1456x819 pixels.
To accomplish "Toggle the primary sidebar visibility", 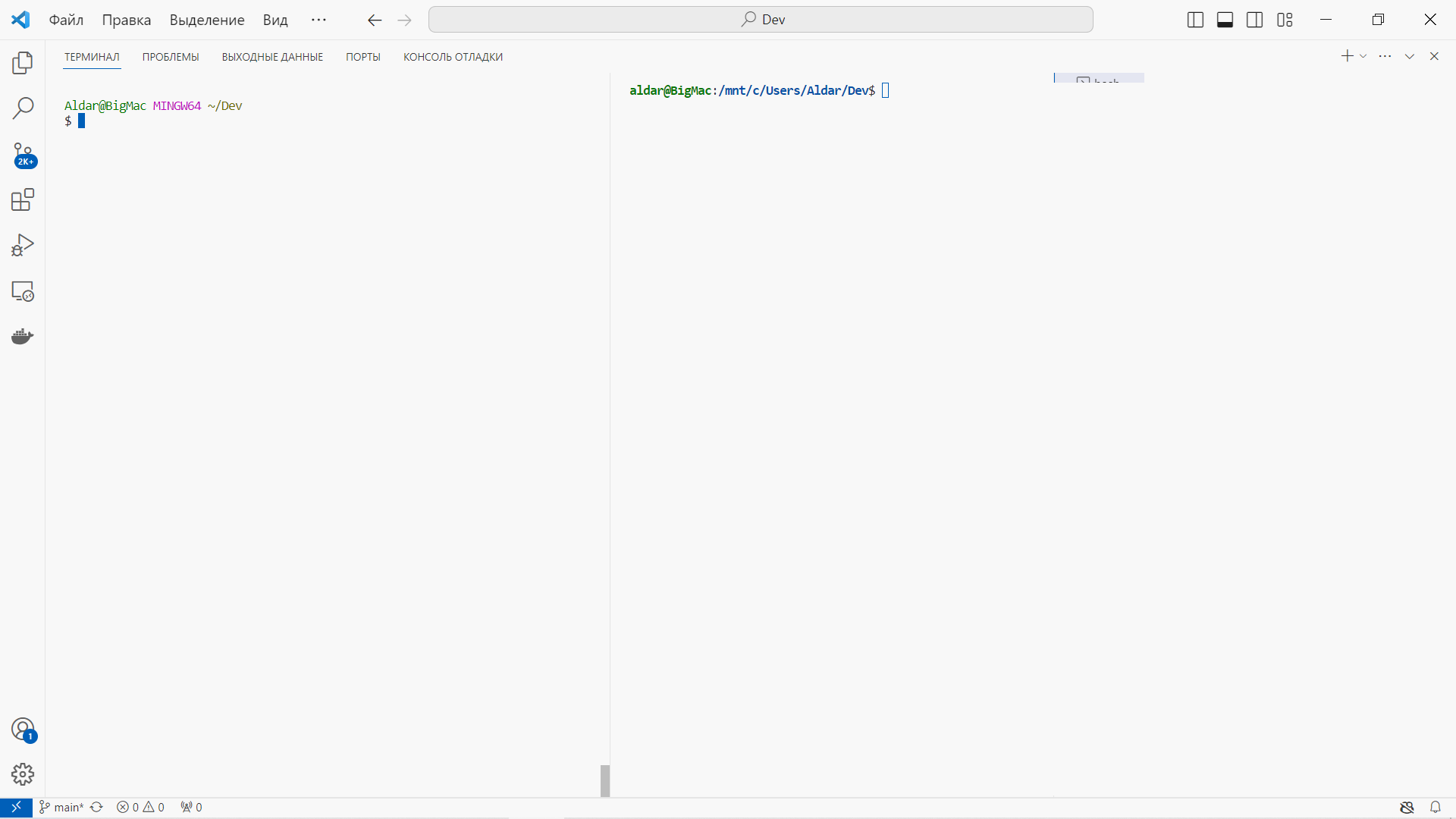I will 1195,20.
